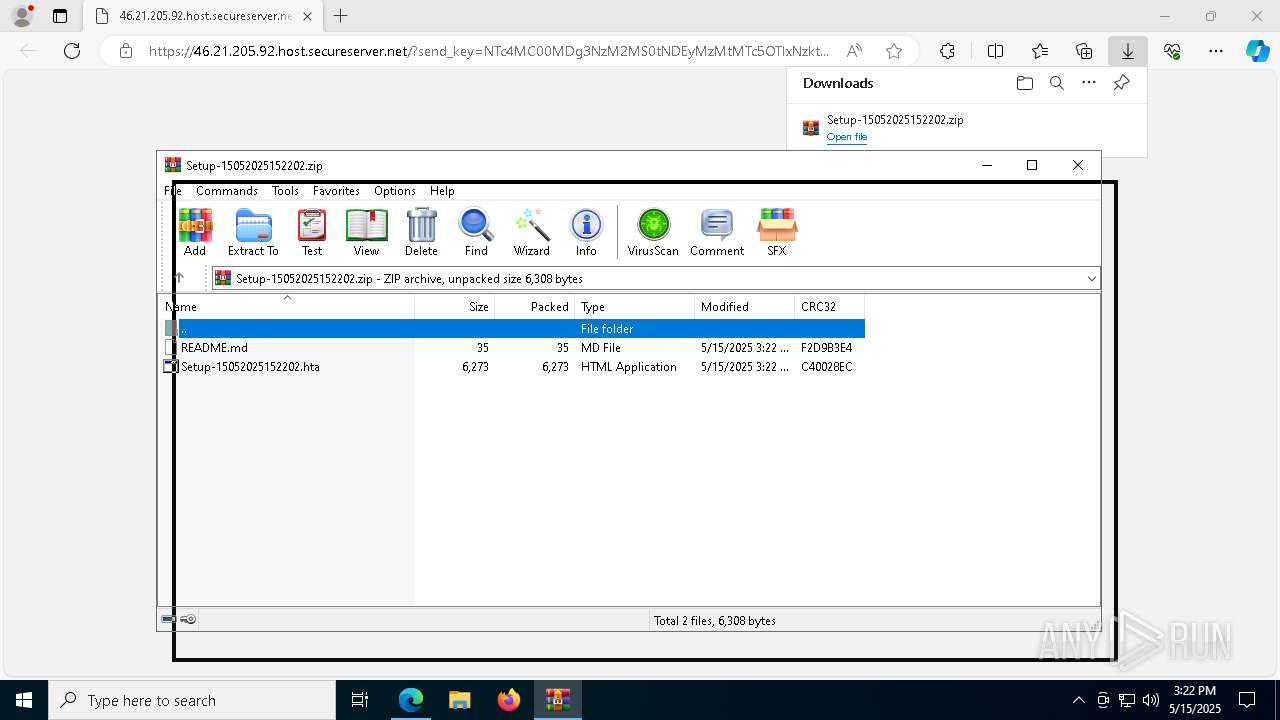Image resolution: width=1280 pixels, height=720 pixels.
Task: Open the Help menu
Action: click(442, 191)
